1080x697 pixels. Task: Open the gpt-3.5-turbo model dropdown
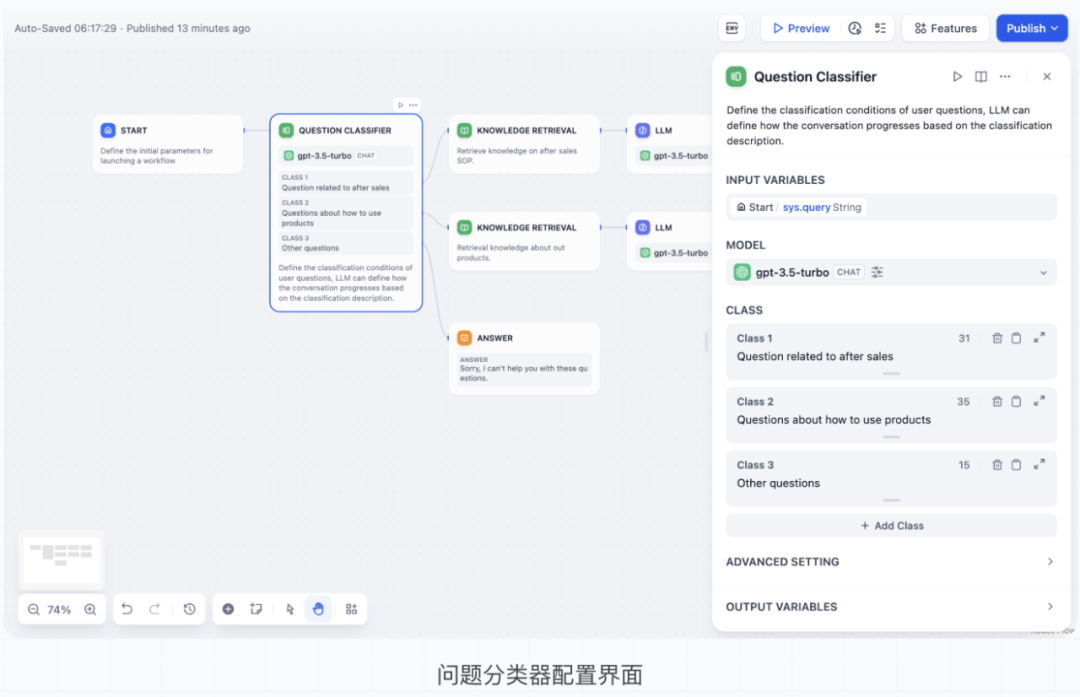coord(1043,272)
